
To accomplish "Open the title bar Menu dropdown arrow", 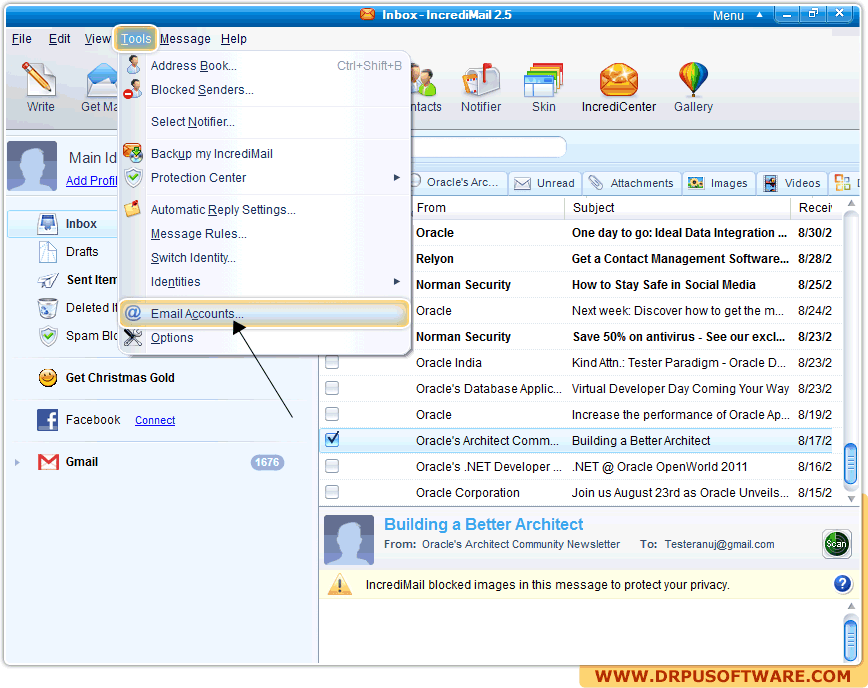I will pos(760,15).
